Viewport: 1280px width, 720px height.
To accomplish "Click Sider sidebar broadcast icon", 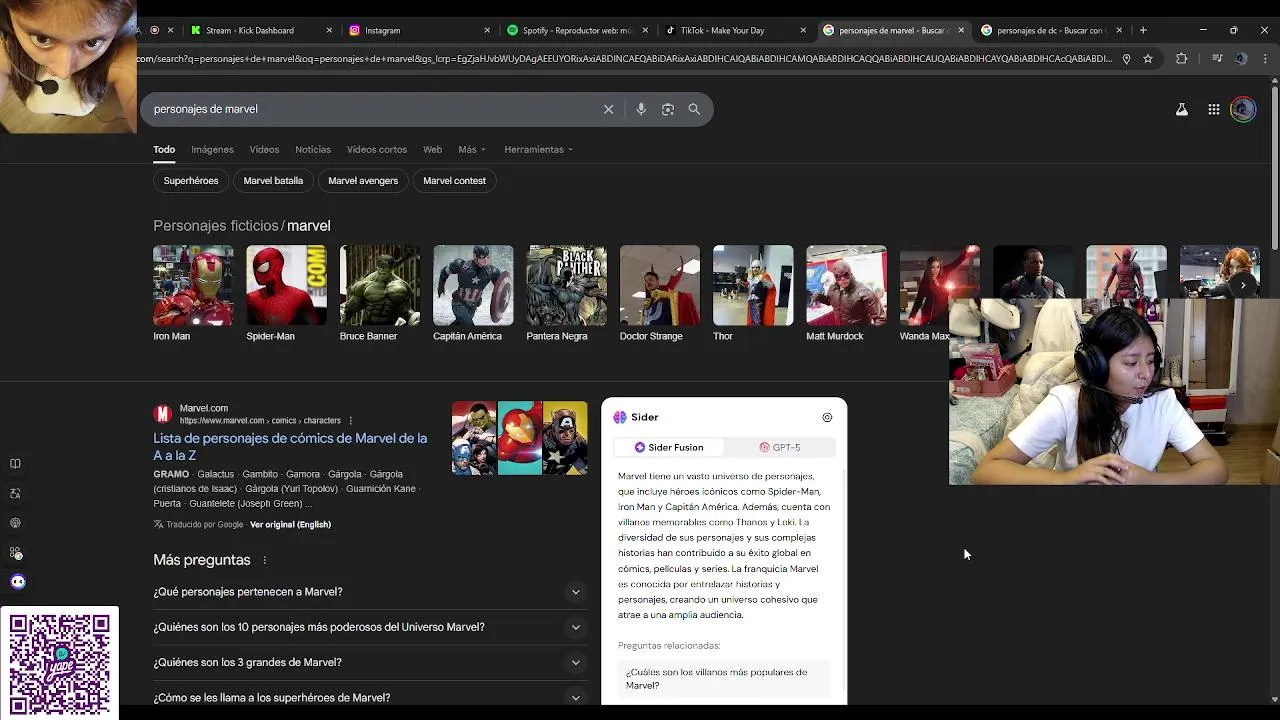I will pos(15,523).
